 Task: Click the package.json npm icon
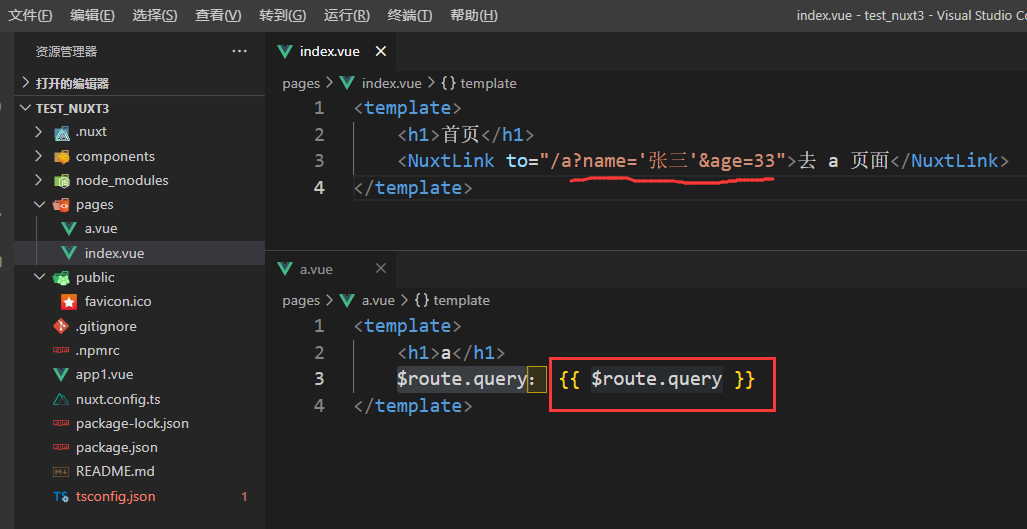(x=61, y=448)
